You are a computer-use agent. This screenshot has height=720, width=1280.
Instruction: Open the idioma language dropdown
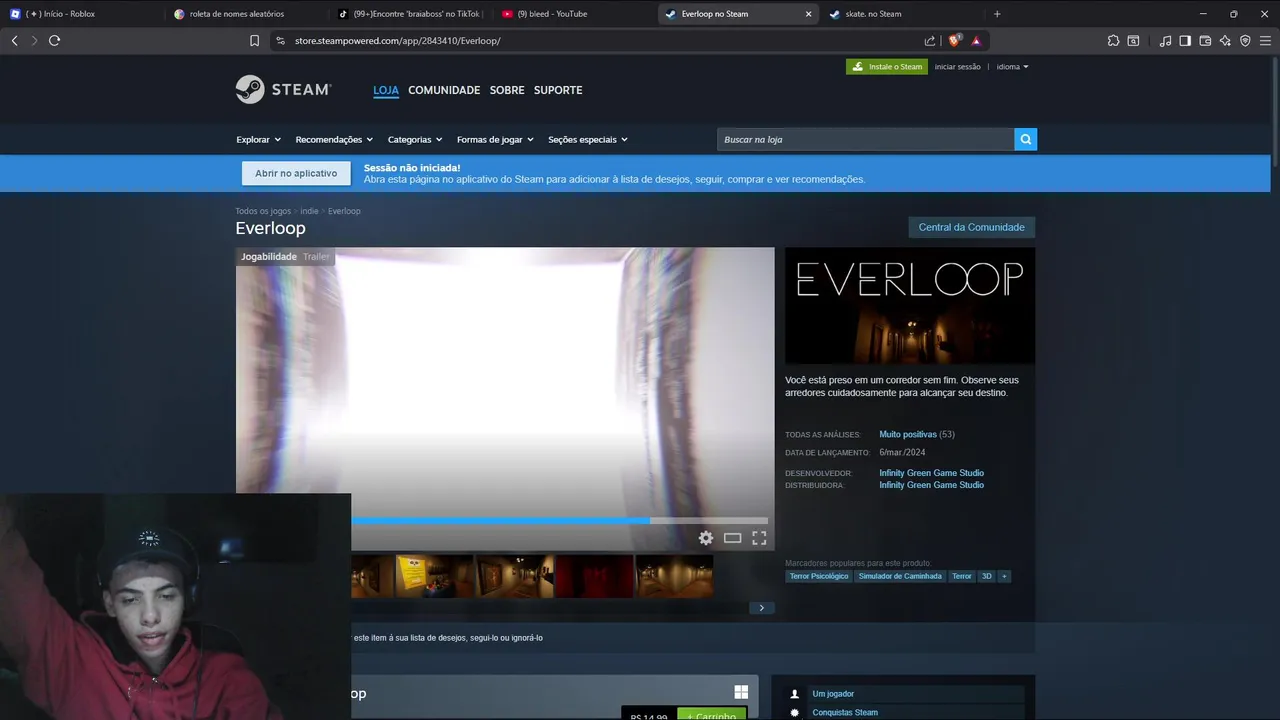[x=1012, y=67]
